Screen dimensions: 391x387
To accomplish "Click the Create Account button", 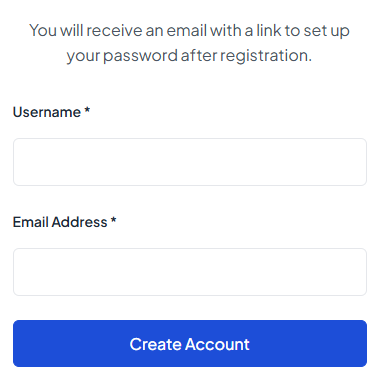I will pyautogui.click(x=190, y=343).
